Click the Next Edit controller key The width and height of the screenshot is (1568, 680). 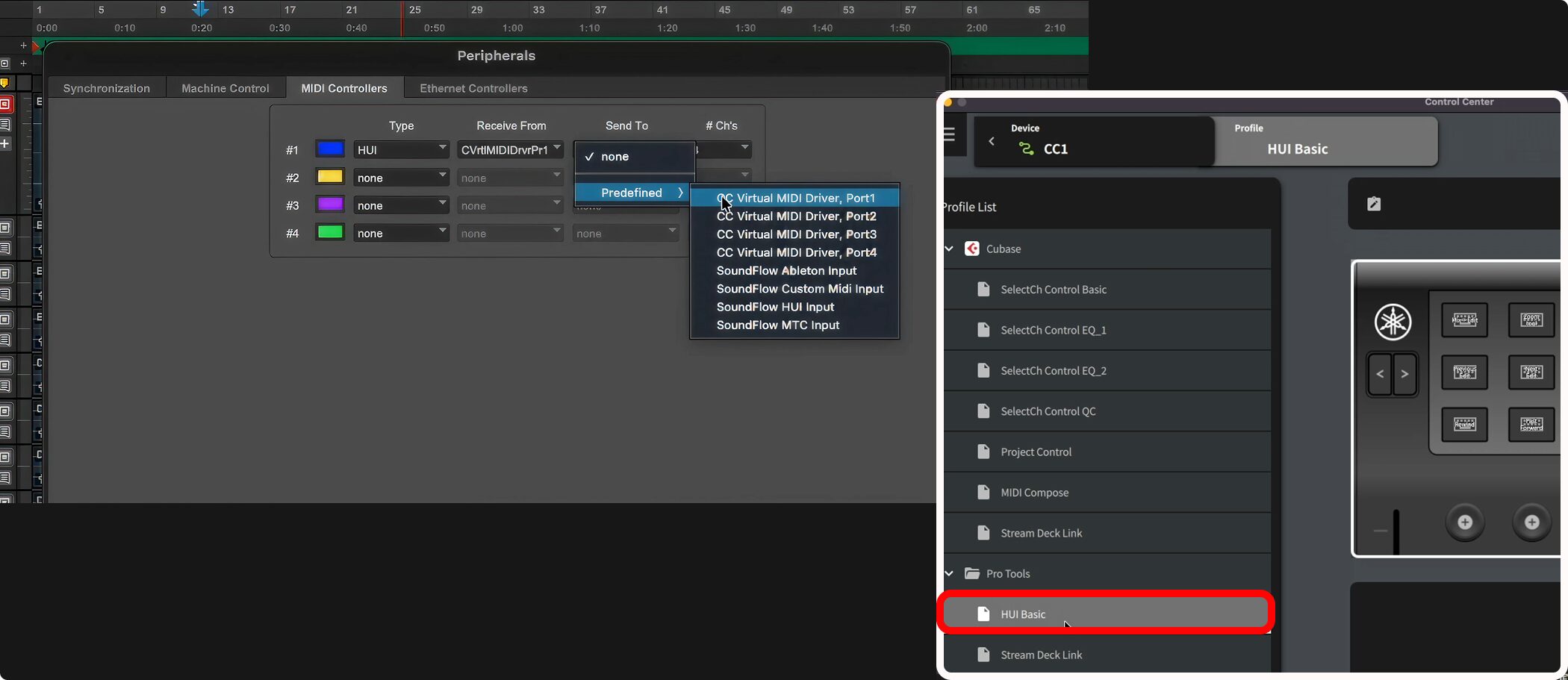click(1531, 372)
